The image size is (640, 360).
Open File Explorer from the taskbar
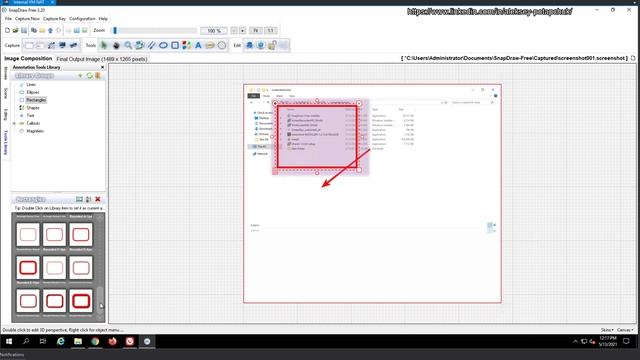pos(78,341)
